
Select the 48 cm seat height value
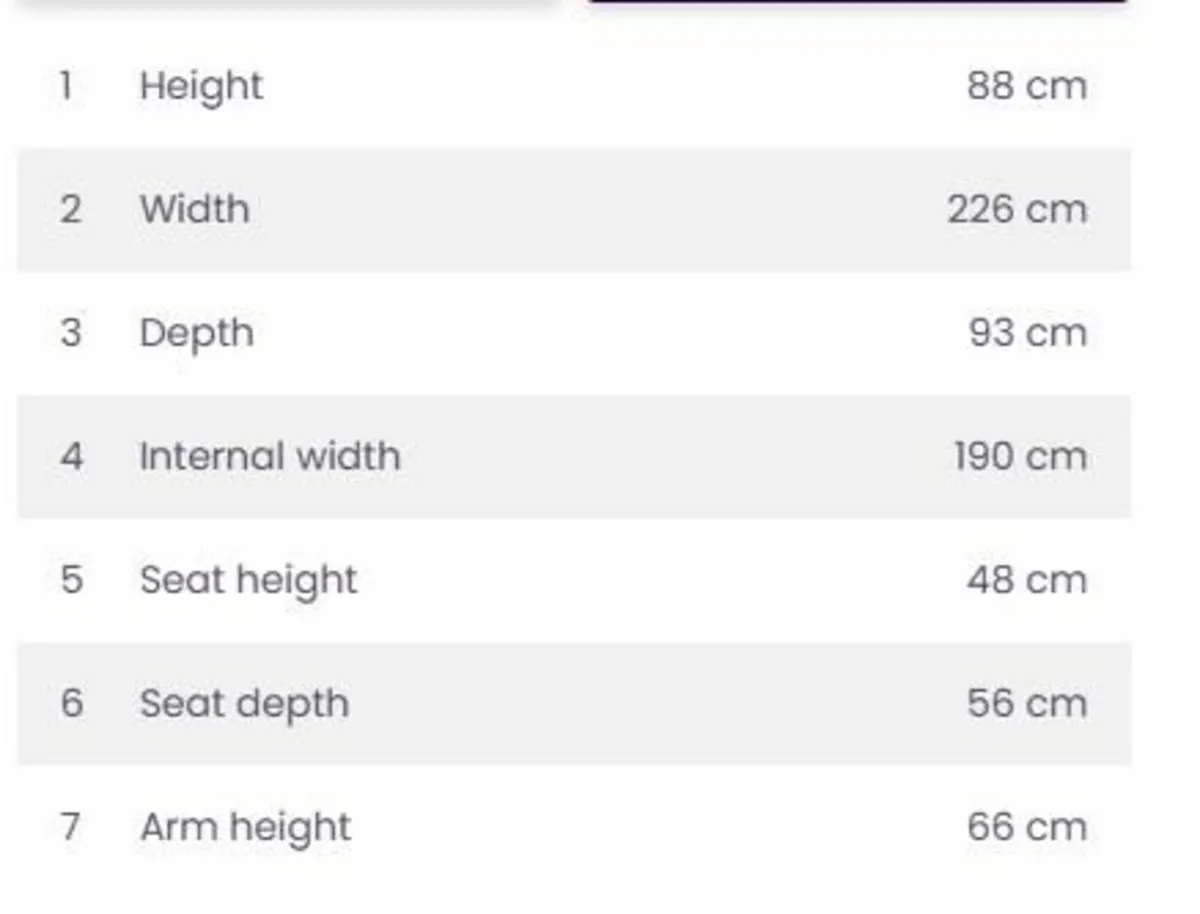1026,581
